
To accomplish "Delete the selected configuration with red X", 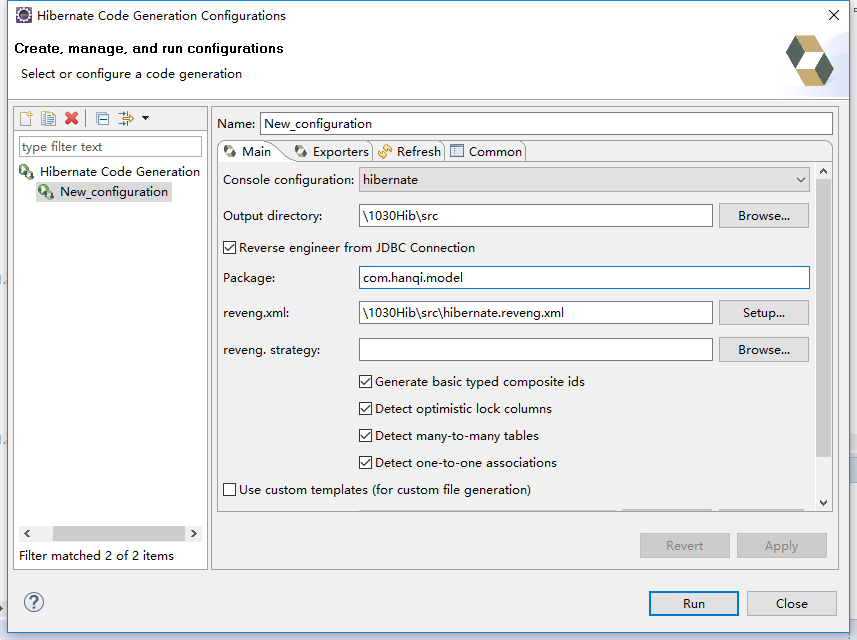I will coord(72,119).
